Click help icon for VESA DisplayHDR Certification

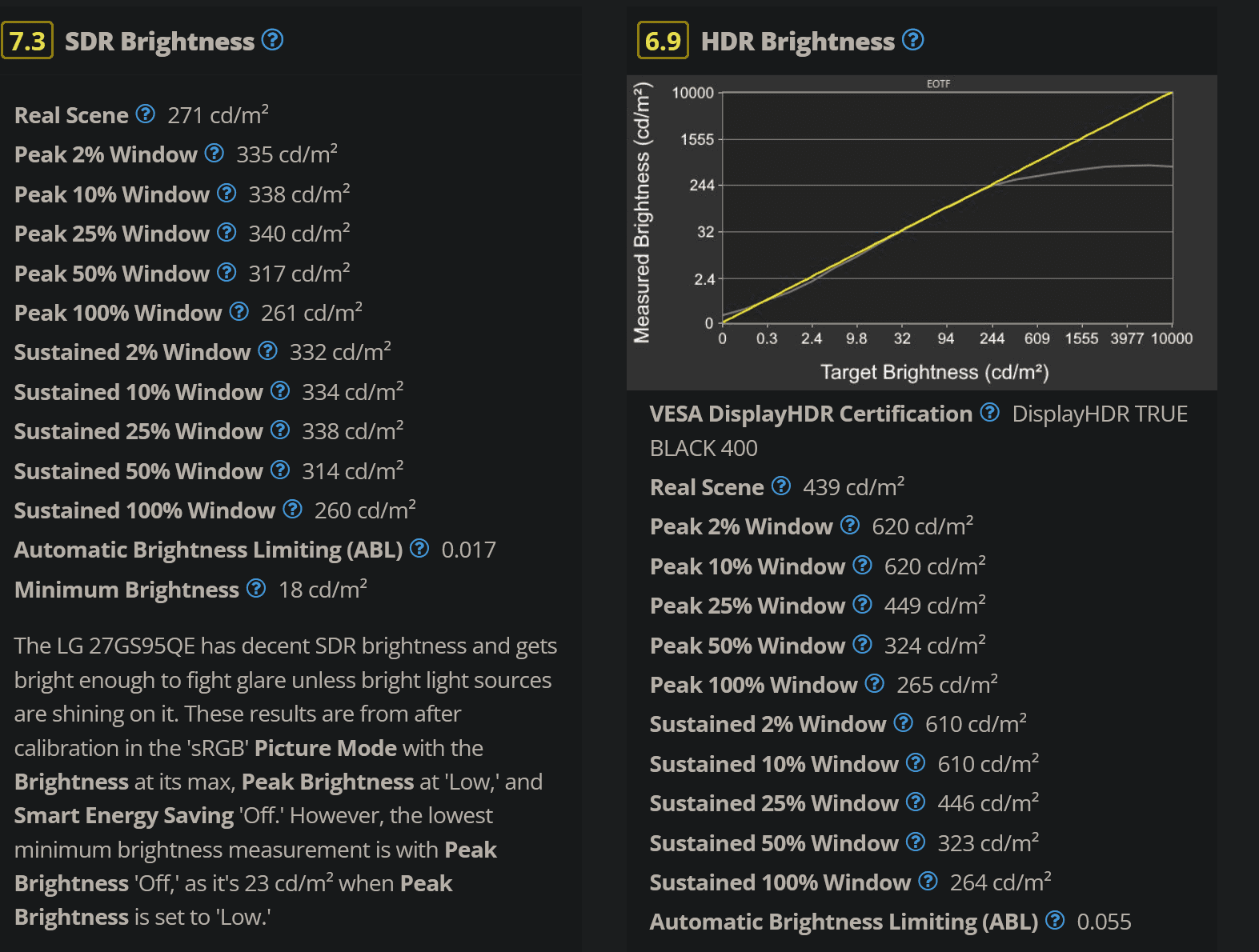click(990, 412)
